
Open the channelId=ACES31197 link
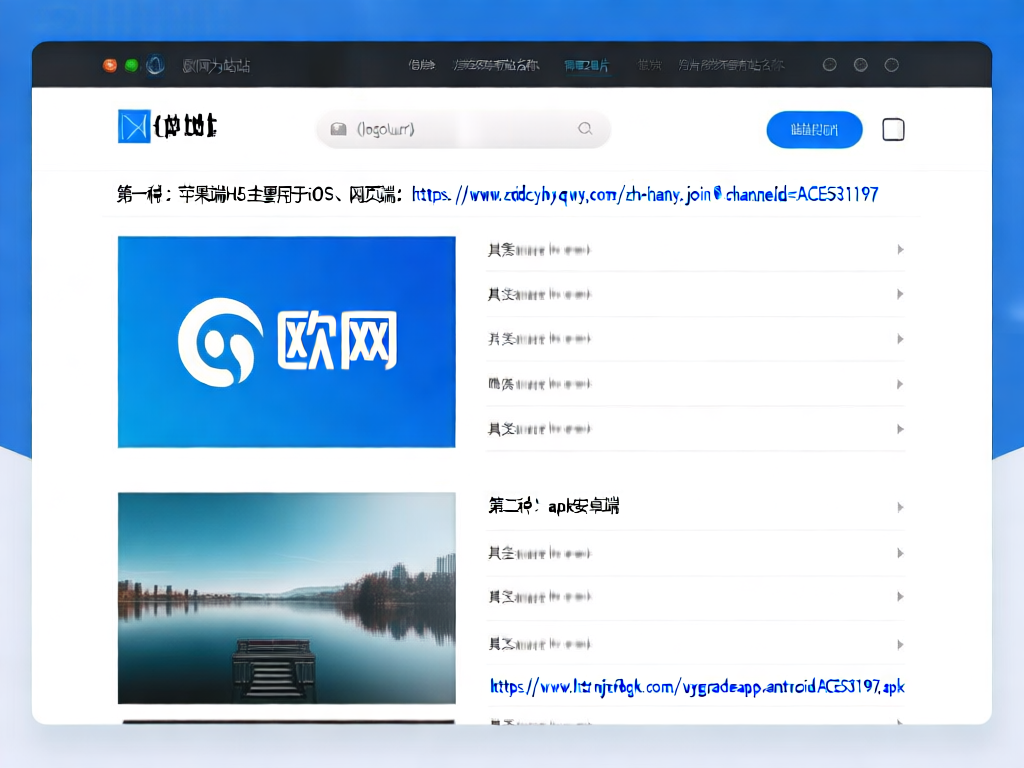coord(645,194)
